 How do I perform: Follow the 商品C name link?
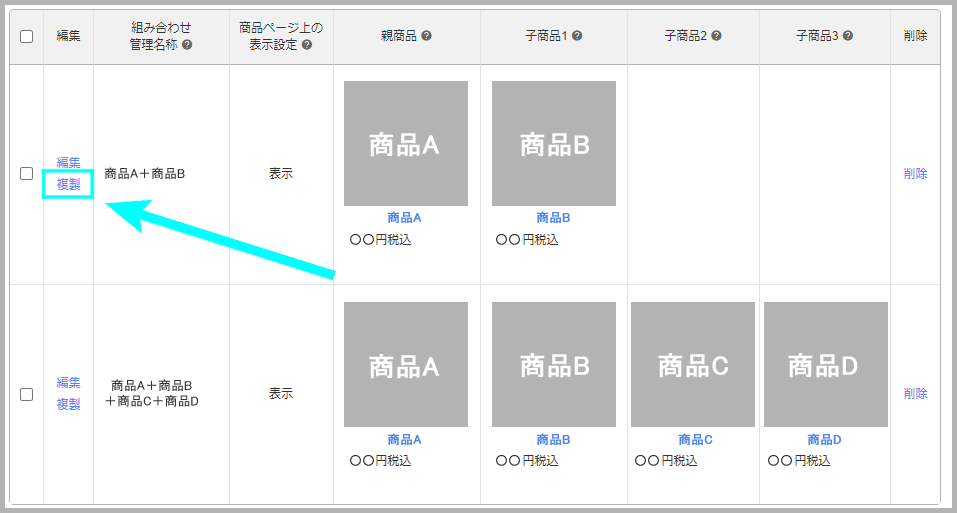pos(695,440)
